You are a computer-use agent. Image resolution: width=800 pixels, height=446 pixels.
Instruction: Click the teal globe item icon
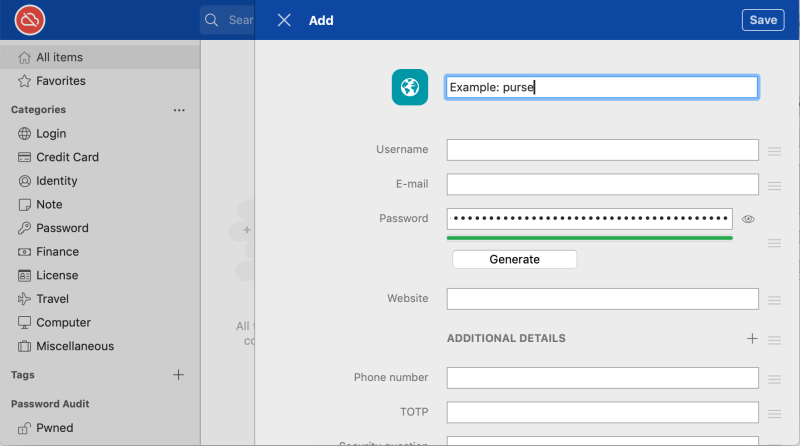pos(410,87)
